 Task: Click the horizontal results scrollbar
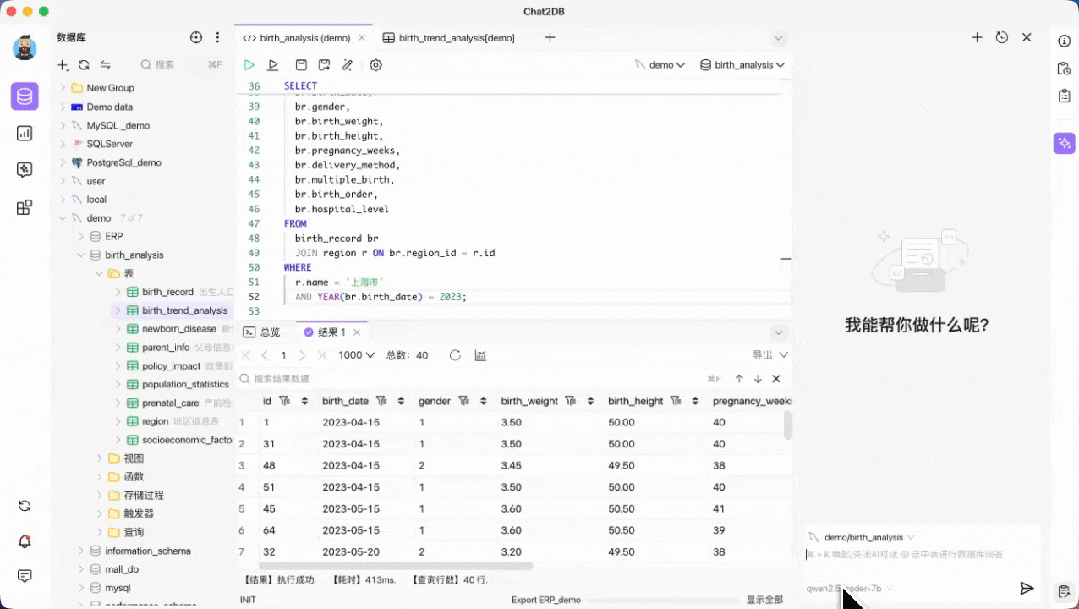point(396,566)
